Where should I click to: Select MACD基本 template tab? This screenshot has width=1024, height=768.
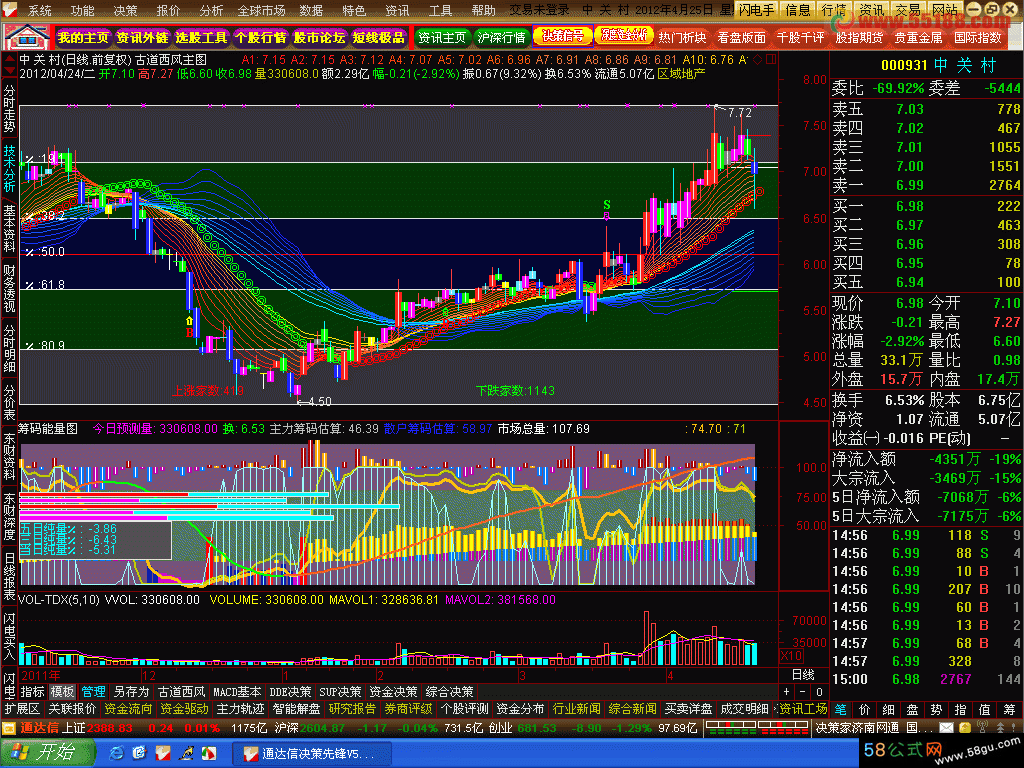237,692
